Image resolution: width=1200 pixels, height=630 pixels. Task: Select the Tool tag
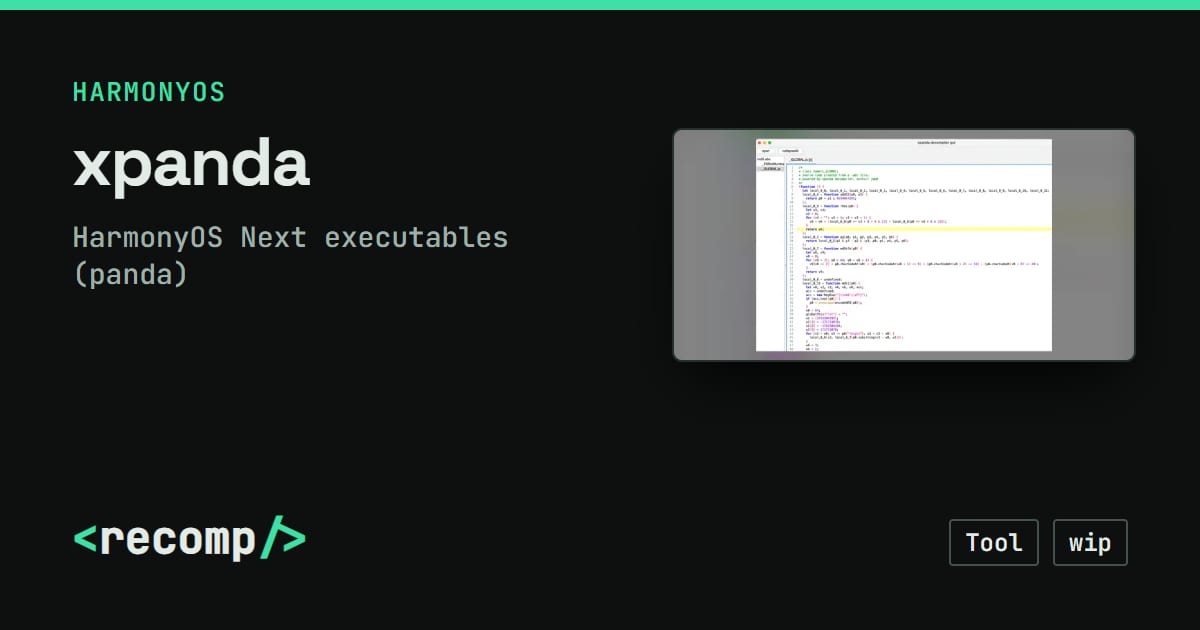[994, 543]
